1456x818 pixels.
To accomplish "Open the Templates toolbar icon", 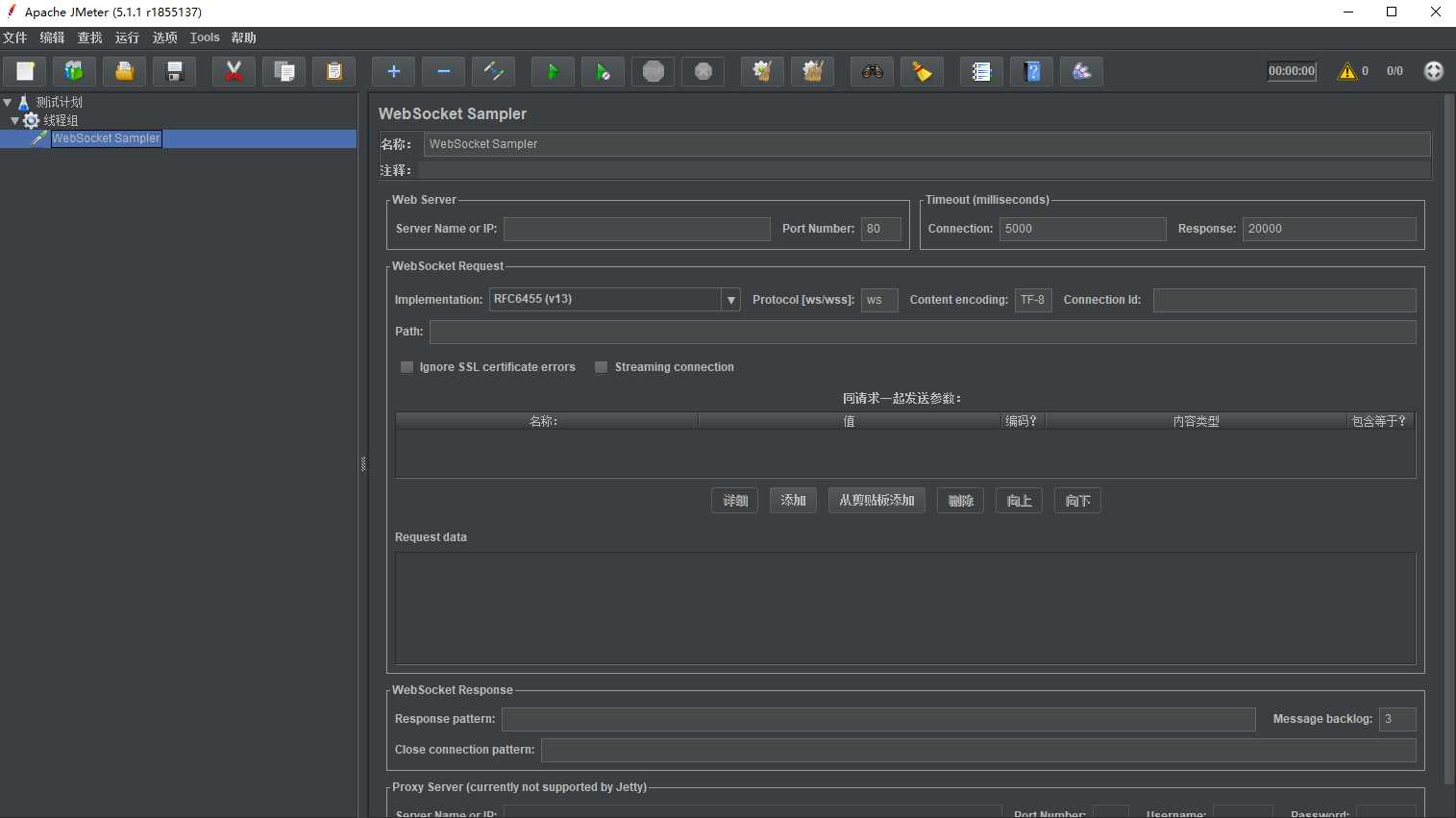I will point(74,71).
